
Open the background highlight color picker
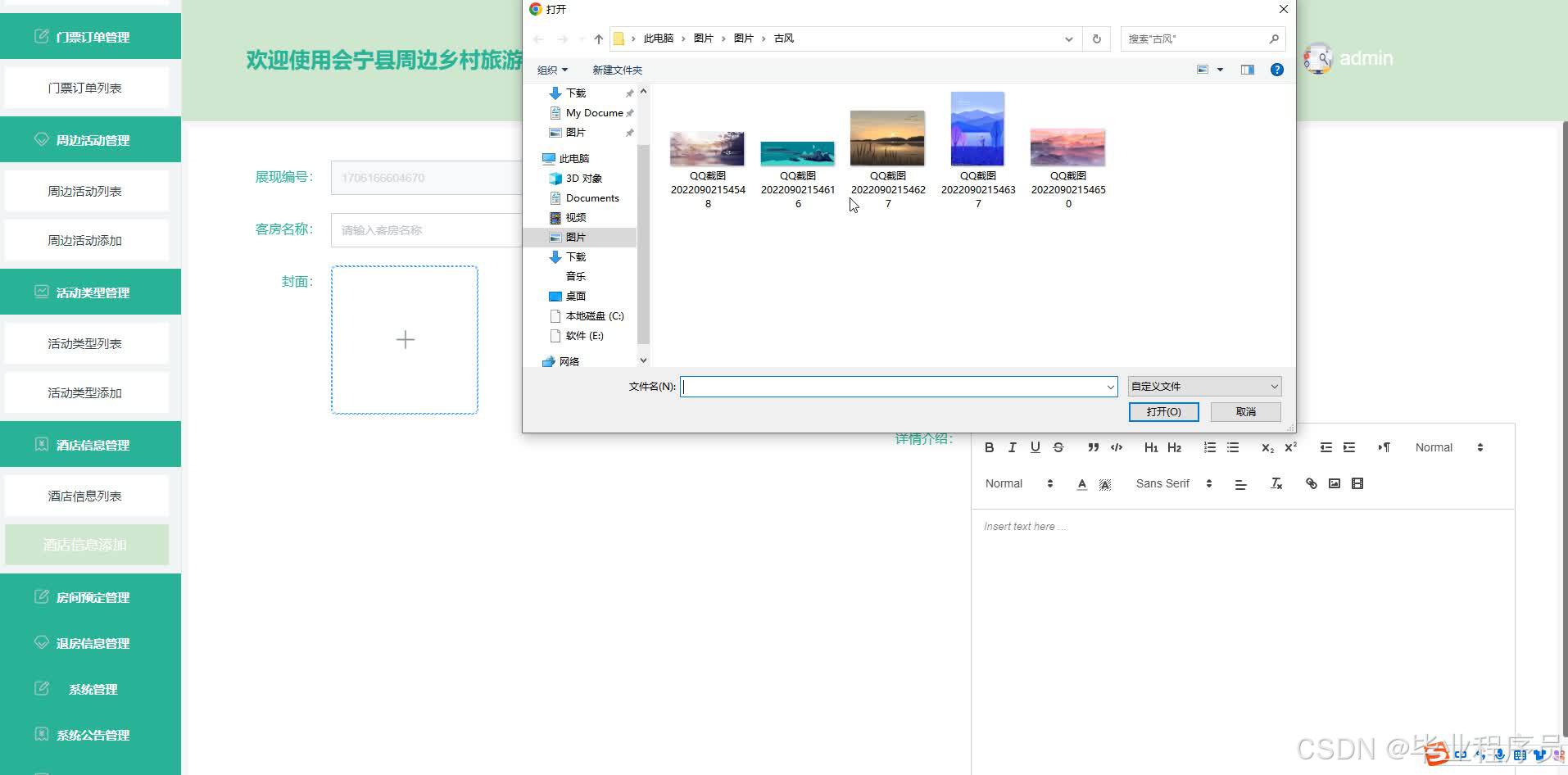pyautogui.click(x=1104, y=483)
